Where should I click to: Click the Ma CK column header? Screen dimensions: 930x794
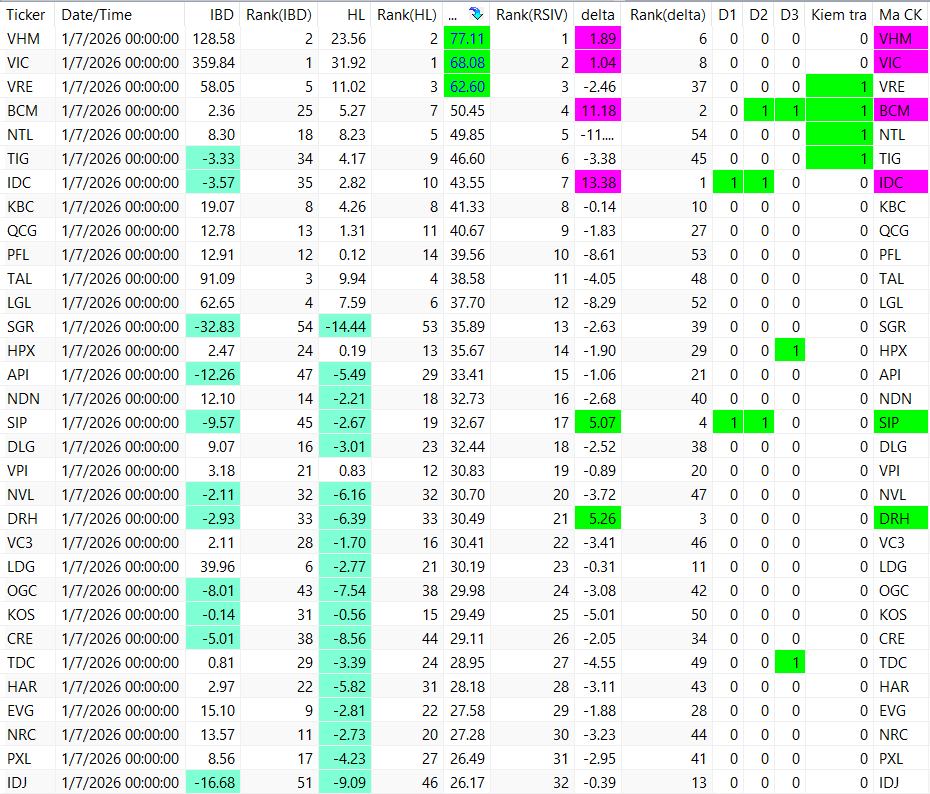(x=900, y=15)
